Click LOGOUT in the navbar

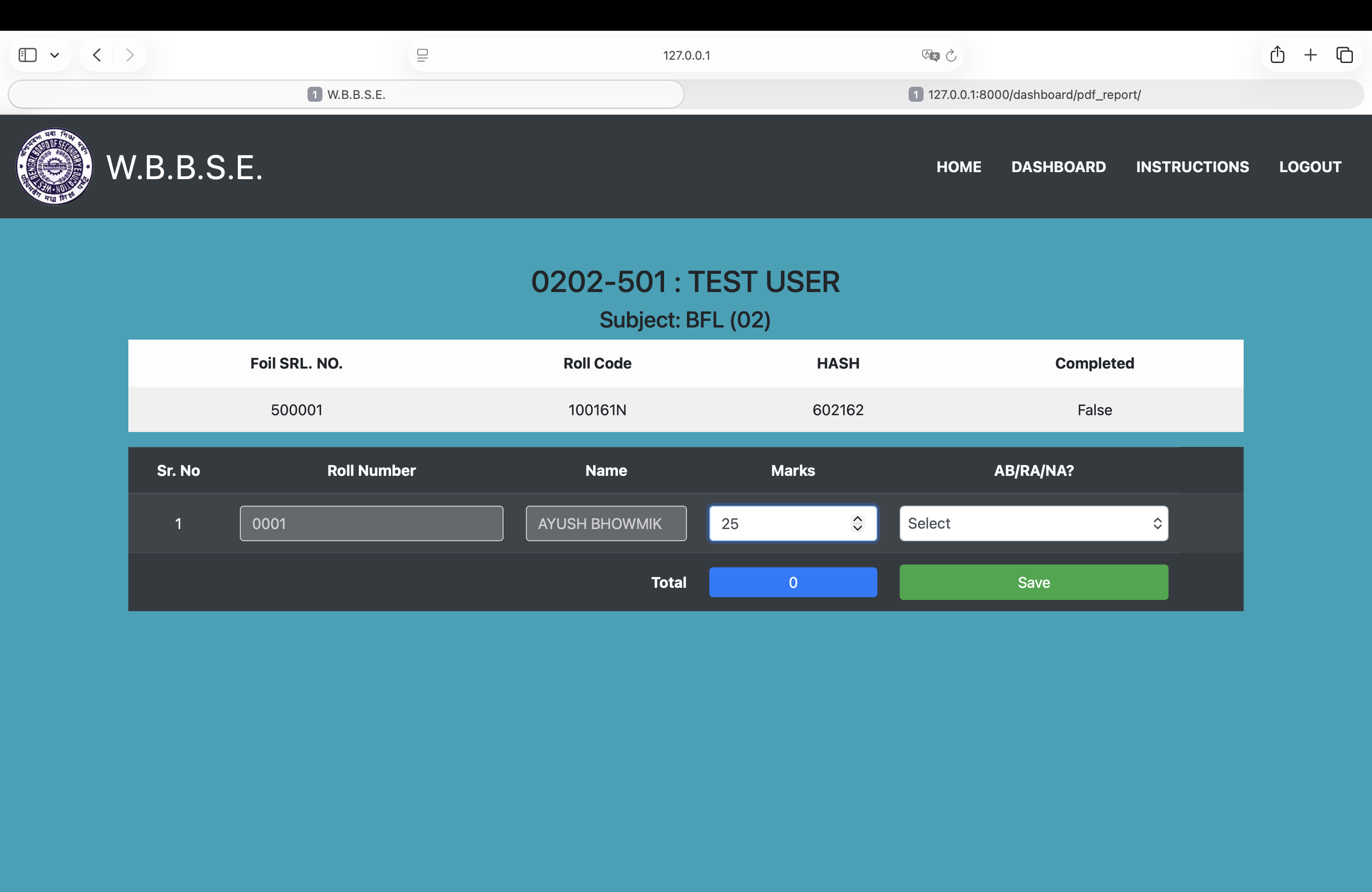tap(1310, 167)
